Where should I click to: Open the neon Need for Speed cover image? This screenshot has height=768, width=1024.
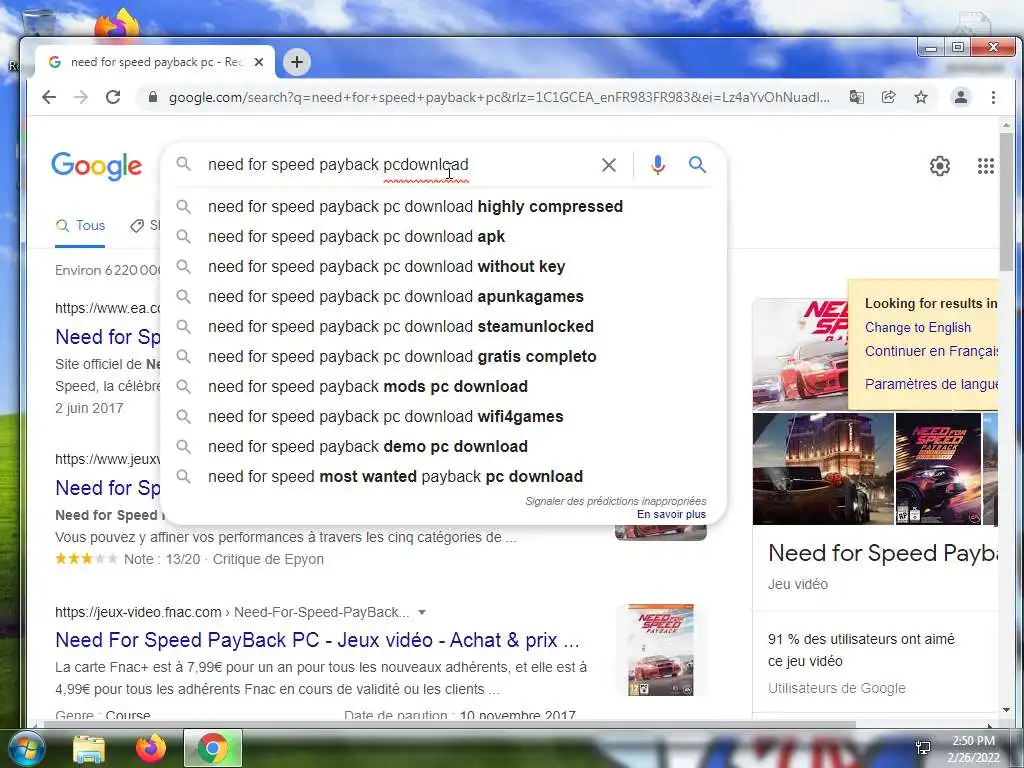[x=938, y=469]
